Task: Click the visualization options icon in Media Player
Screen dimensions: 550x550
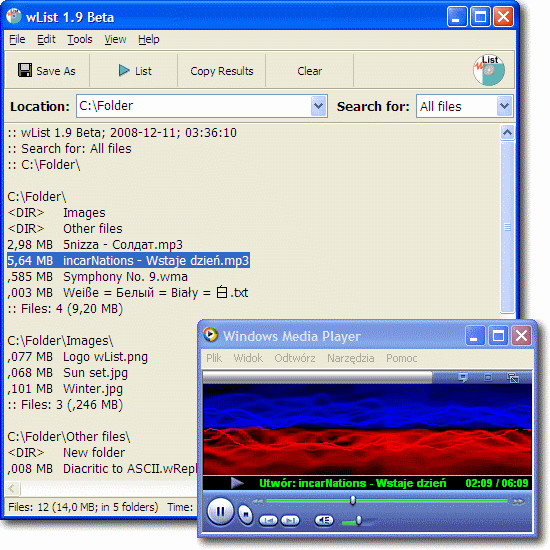Action: (463, 377)
